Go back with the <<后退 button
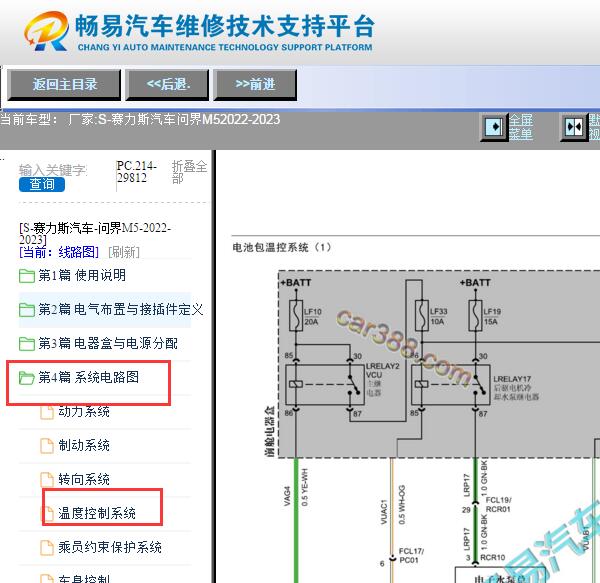The image size is (600, 583). click(167, 85)
